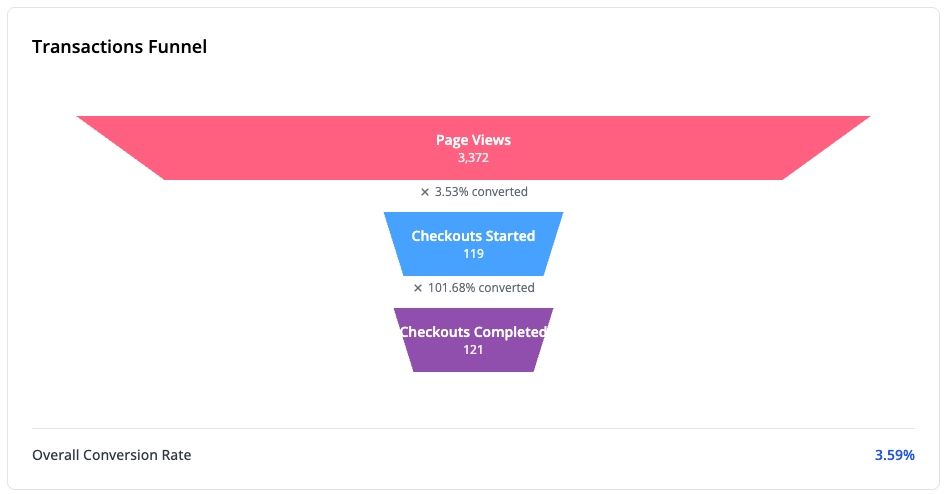The height and width of the screenshot is (494, 946).
Task: Click the 119 checkouts started count
Action: tap(473, 254)
